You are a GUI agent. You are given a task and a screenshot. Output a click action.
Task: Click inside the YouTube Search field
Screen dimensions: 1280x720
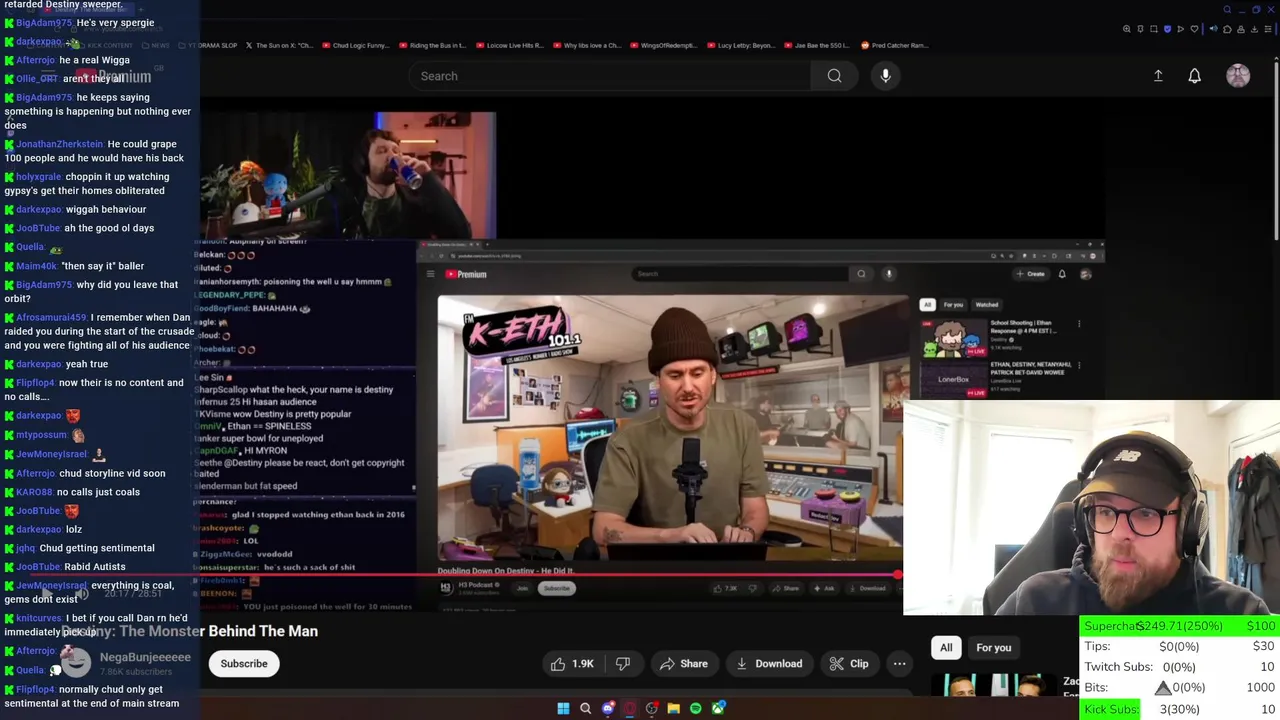(610, 76)
